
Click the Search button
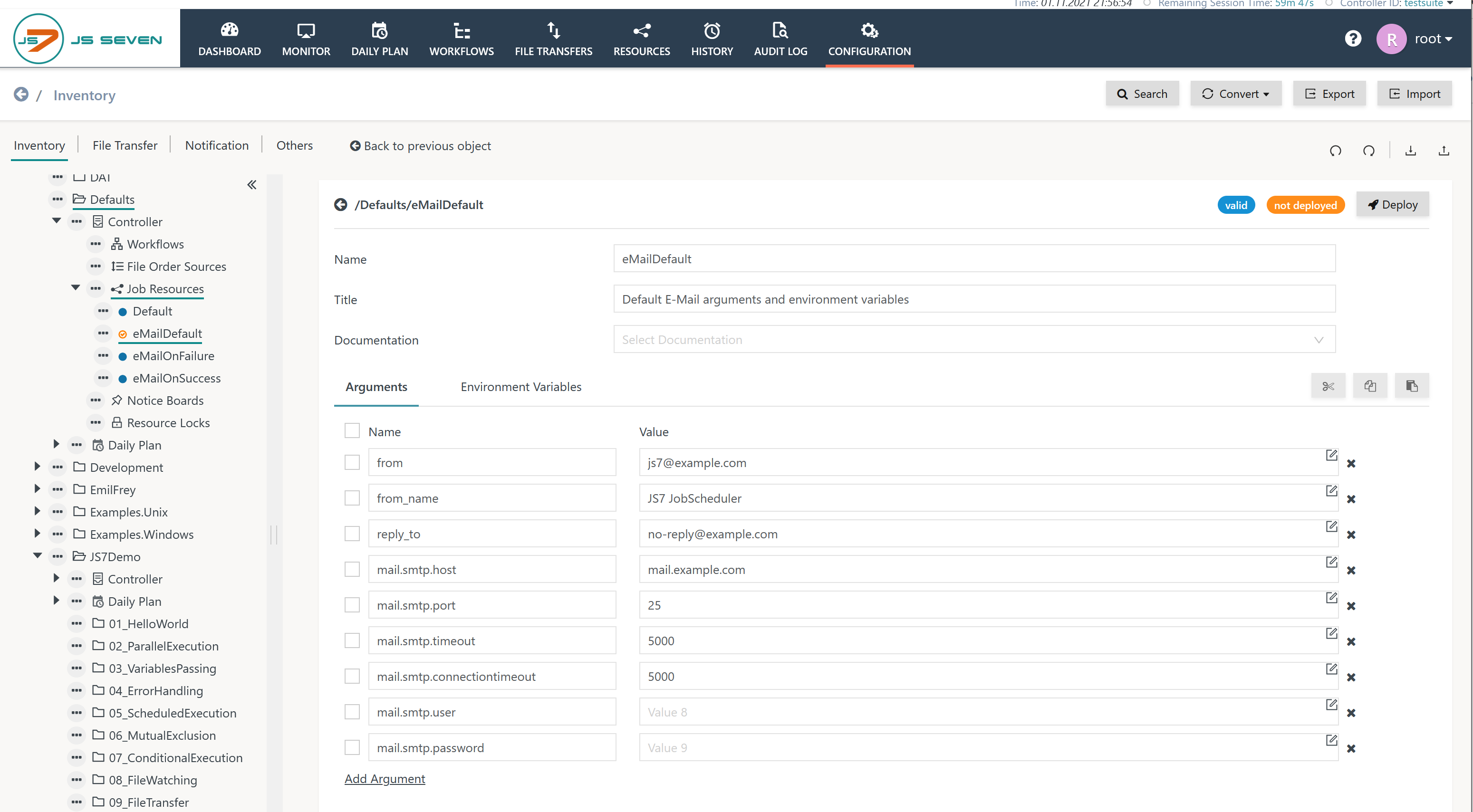(1142, 94)
